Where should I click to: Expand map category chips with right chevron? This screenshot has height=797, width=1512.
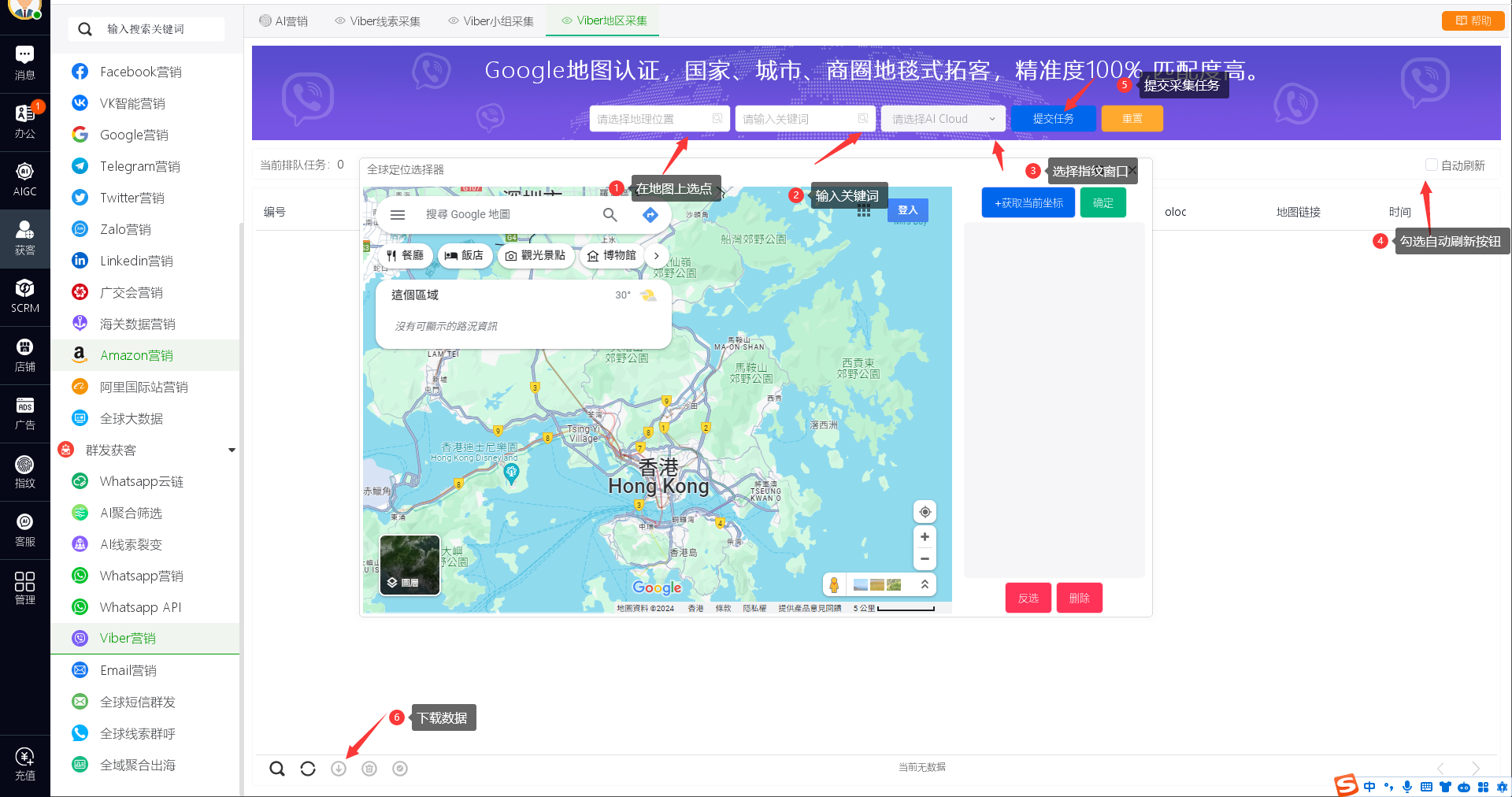pyautogui.click(x=656, y=255)
